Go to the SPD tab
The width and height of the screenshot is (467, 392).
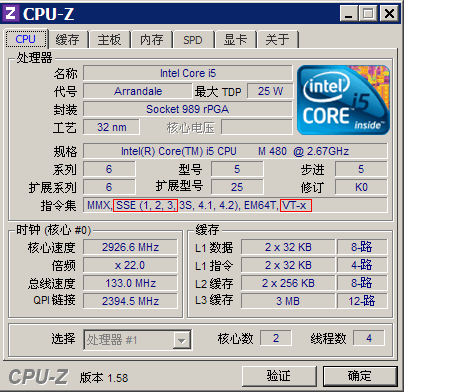(x=193, y=40)
